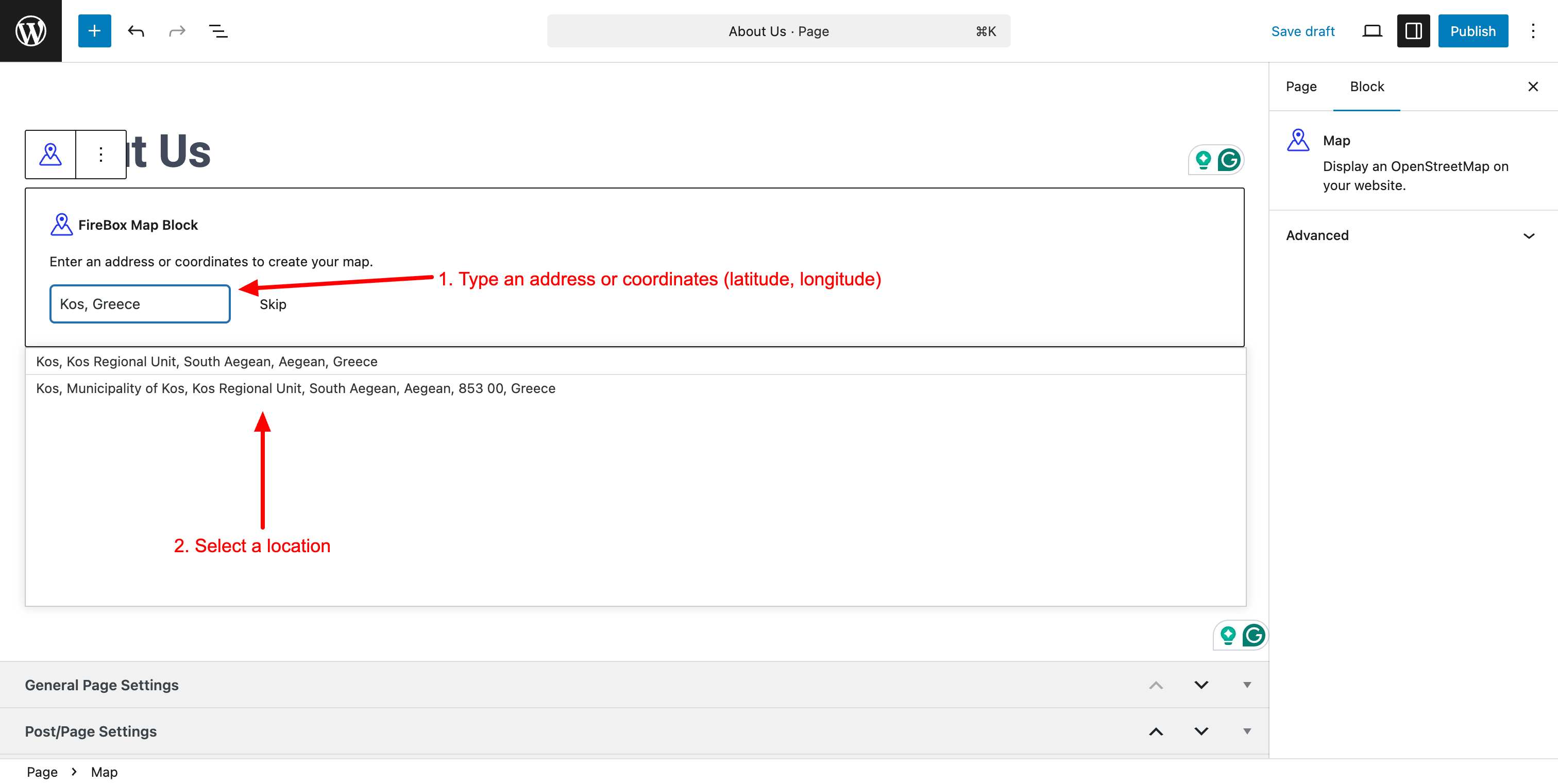Open block toolbar options menu

(101, 154)
